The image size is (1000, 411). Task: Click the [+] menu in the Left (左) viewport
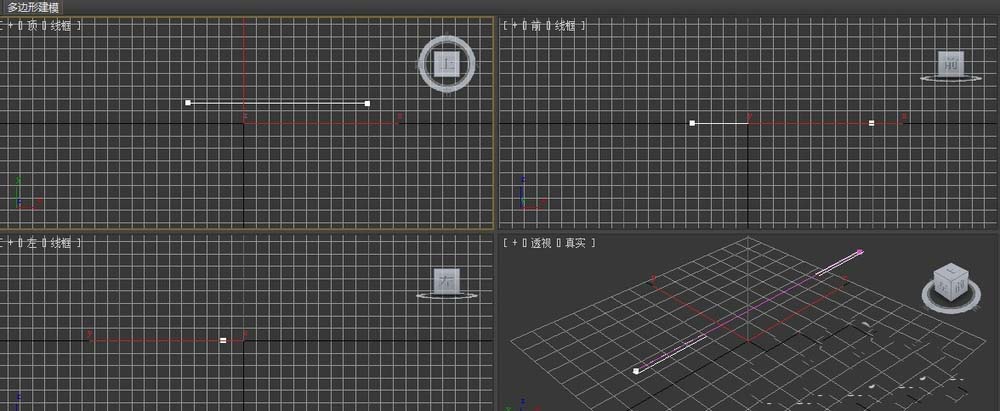click(x=11, y=243)
